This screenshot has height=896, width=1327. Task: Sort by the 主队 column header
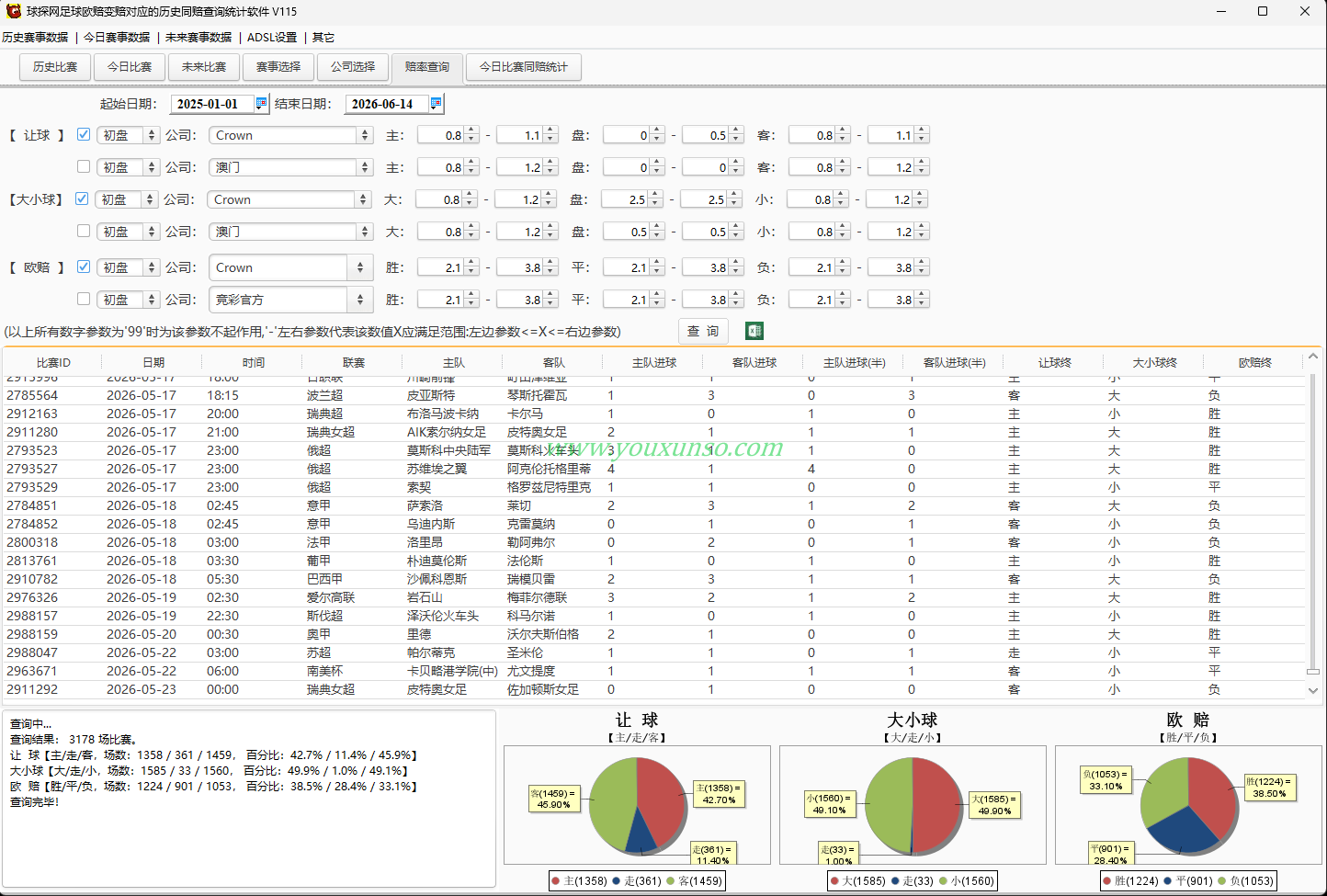point(454,363)
